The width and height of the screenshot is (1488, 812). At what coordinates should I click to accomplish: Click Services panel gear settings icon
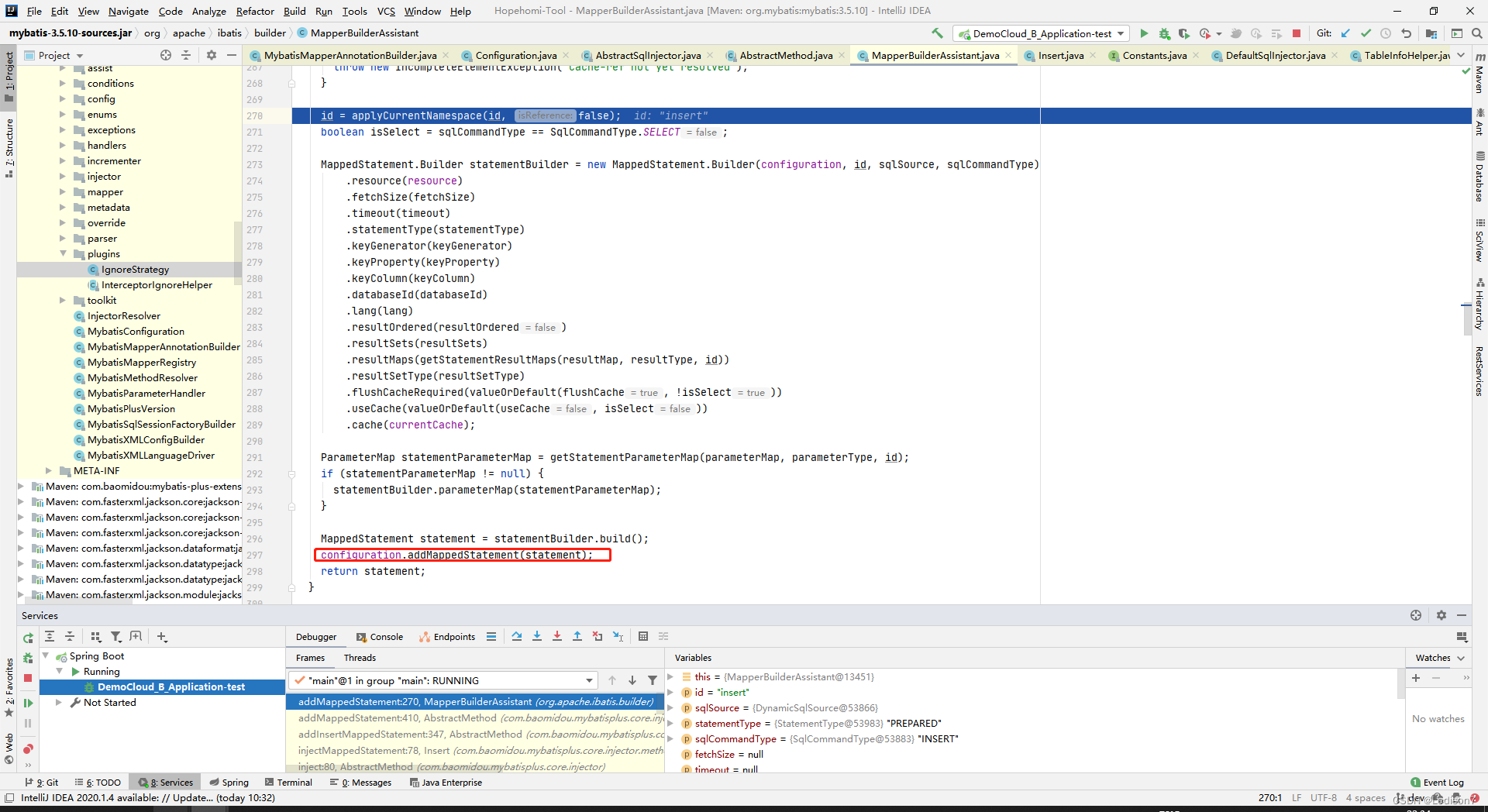[x=1441, y=615]
